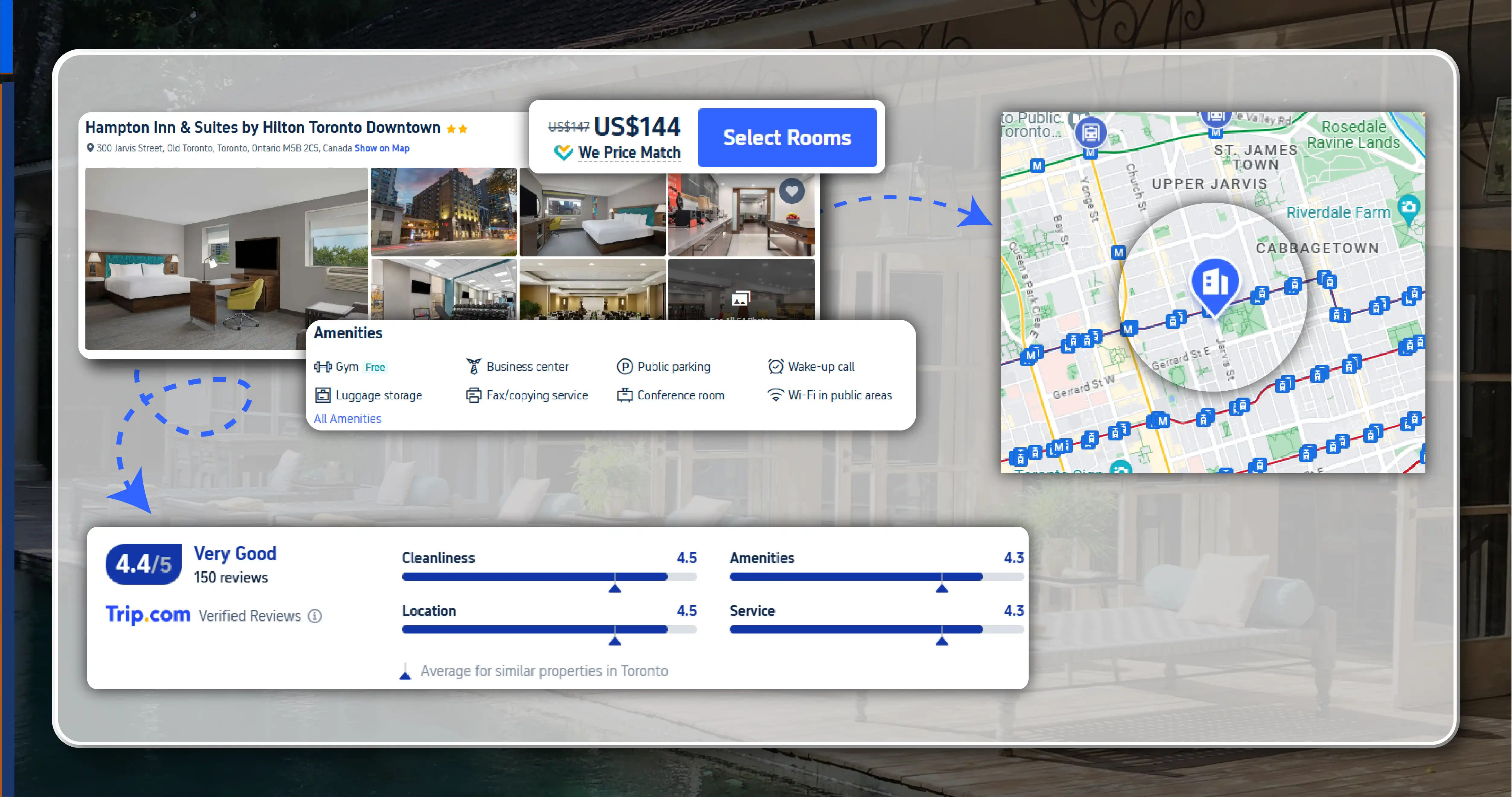Open Show on Map link
The image size is (1512, 797).
click(x=381, y=148)
